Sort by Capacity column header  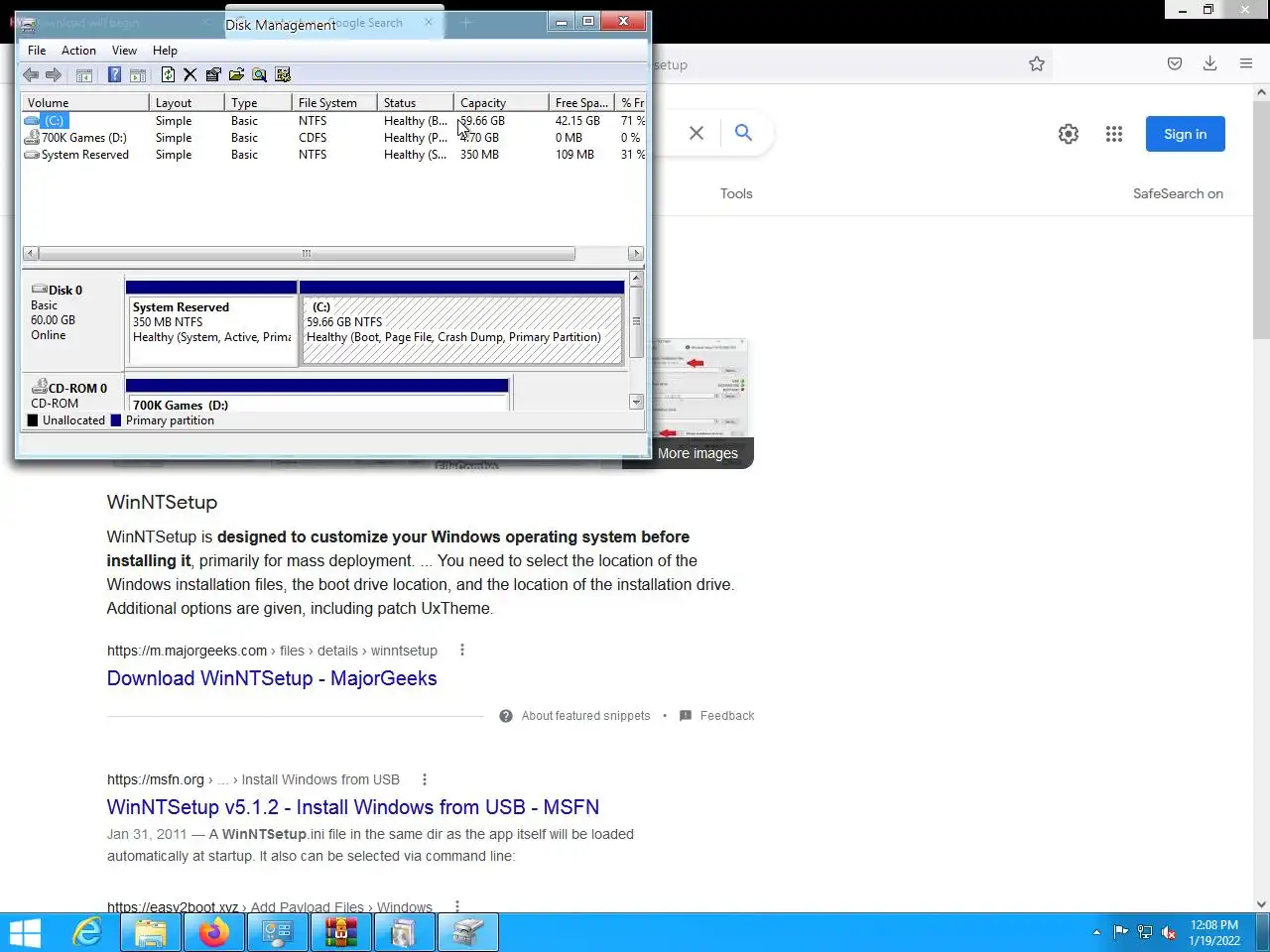[x=501, y=102]
